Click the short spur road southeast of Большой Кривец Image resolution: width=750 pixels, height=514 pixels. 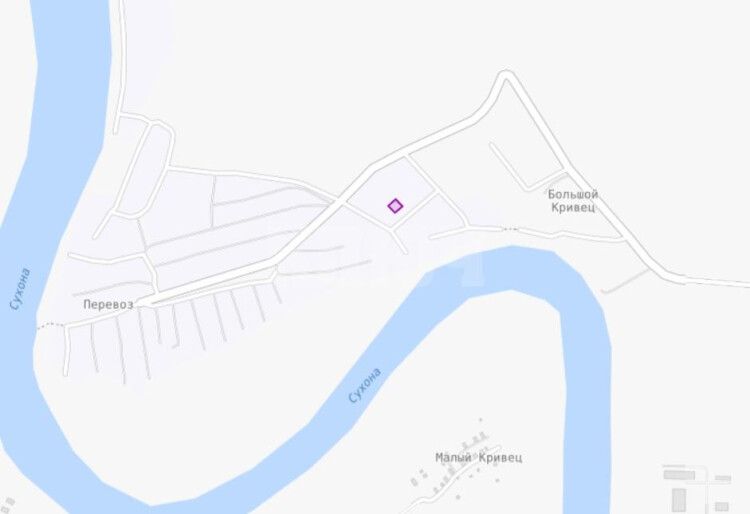tap(625, 281)
